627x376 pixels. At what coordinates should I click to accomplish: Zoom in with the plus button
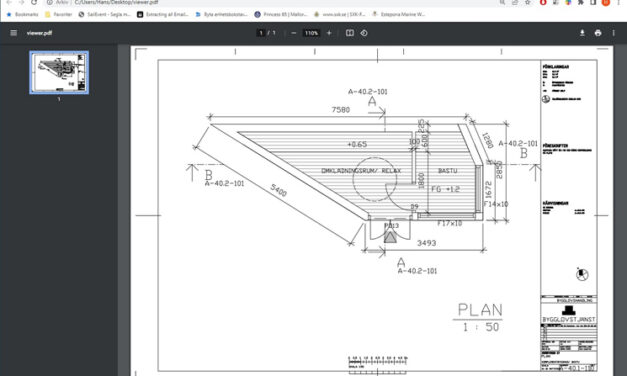click(329, 33)
